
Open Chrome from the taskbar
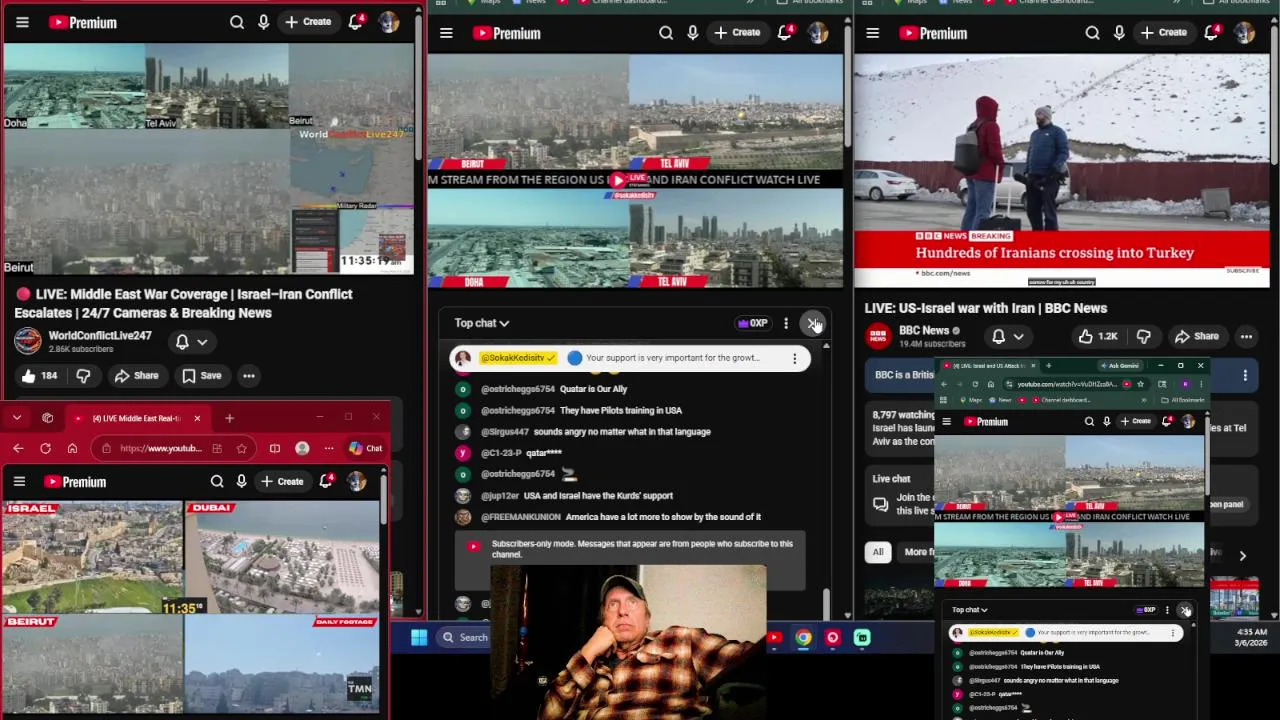pos(803,637)
